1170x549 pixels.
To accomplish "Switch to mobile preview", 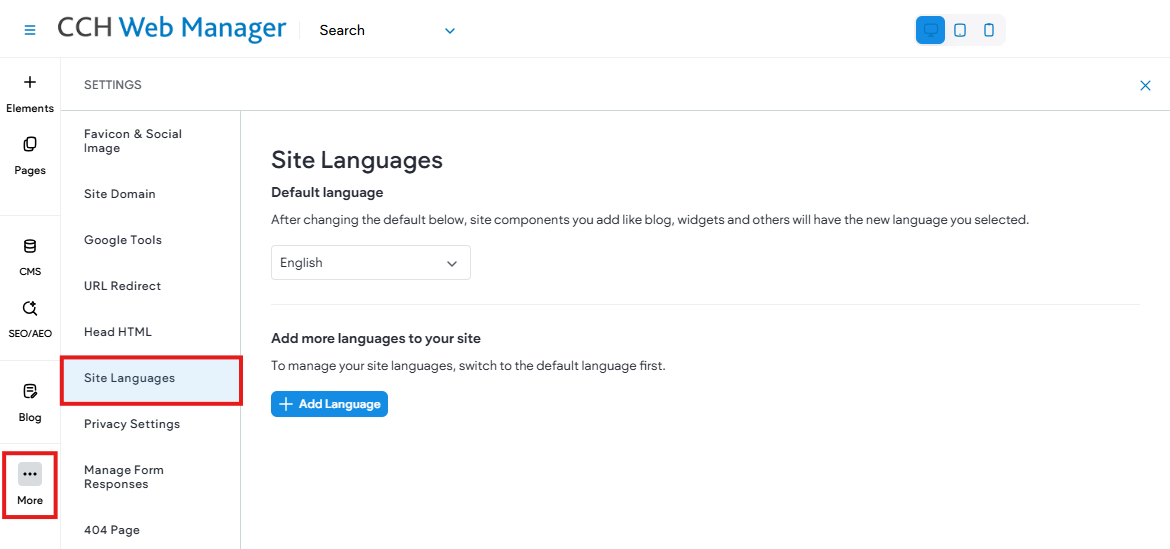I will pos(989,31).
